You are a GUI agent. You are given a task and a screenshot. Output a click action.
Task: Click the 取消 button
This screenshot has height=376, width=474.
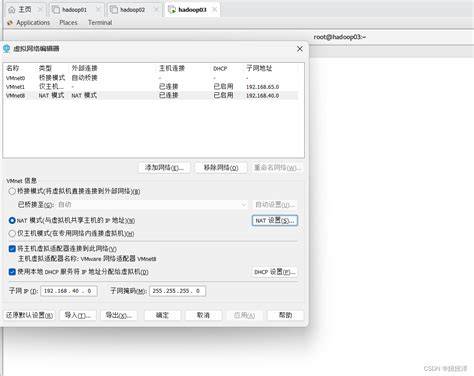[203, 315]
